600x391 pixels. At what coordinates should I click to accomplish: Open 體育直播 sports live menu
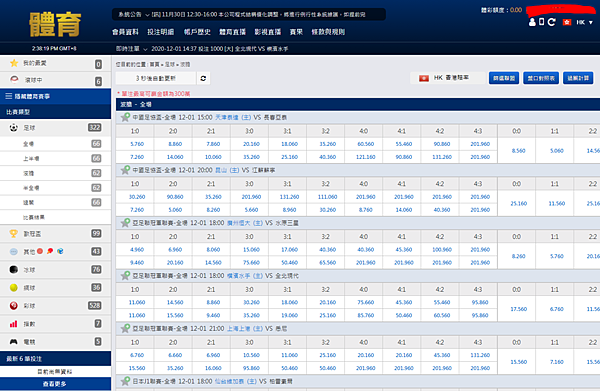pos(232,32)
